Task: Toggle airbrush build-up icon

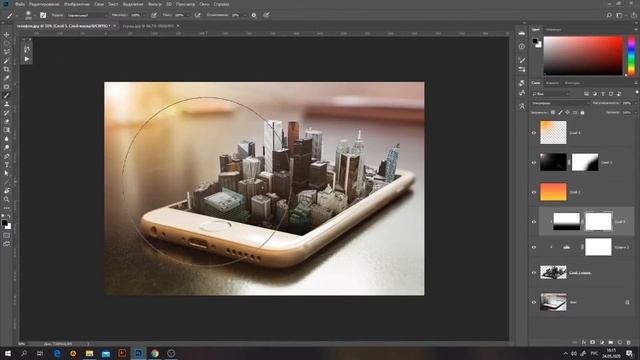Action: tap(198, 15)
